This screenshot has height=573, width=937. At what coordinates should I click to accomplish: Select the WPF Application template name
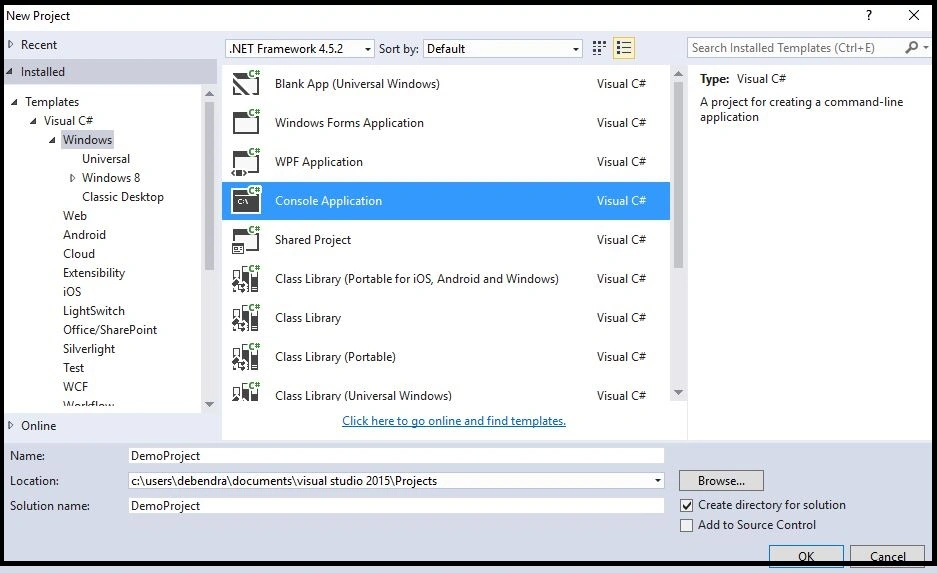tap(319, 162)
